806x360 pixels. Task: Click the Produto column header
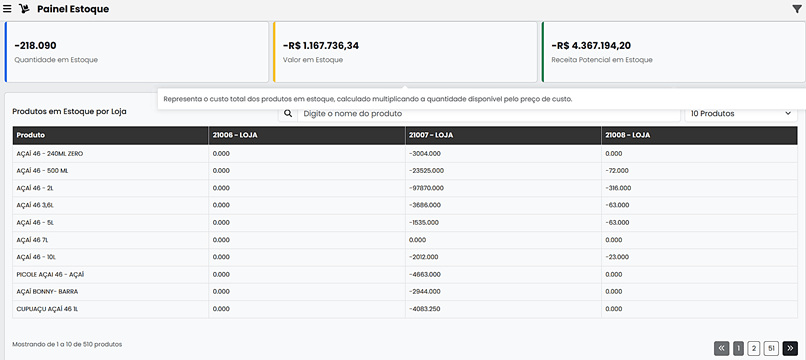click(111, 135)
